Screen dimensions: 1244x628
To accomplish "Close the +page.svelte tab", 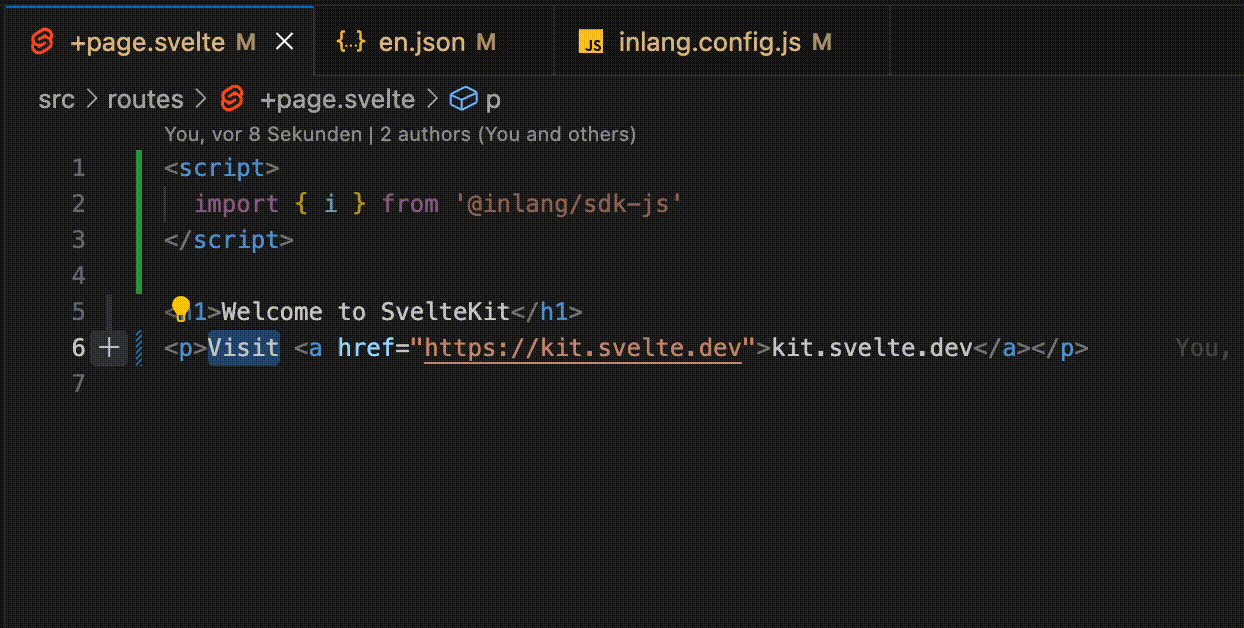I will [285, 42].
